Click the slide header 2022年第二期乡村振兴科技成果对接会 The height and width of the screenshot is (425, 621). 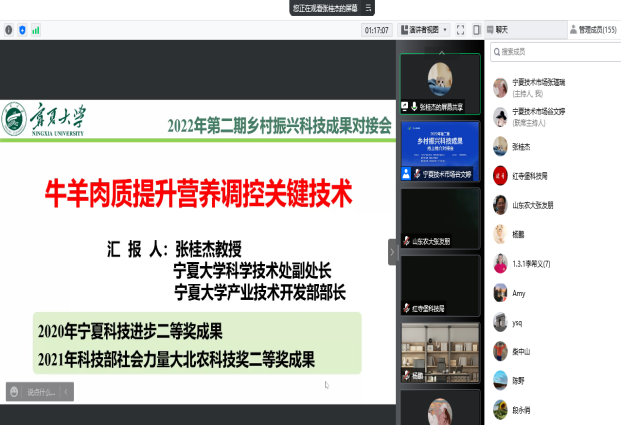tap(279, 126)
